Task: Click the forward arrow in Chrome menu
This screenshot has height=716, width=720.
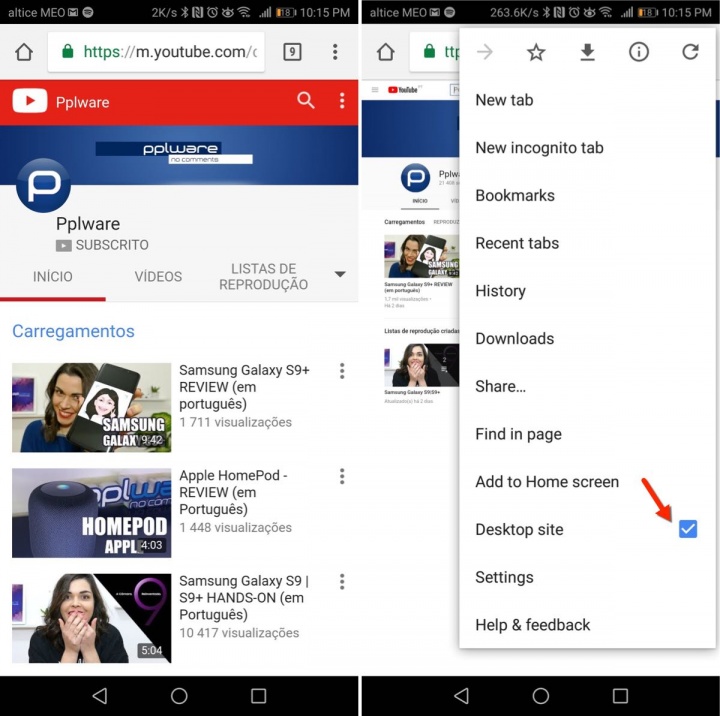Action: point(484,52)
